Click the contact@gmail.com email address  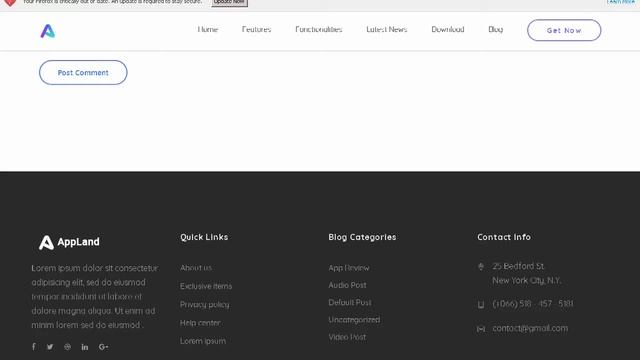click(530, 328)
